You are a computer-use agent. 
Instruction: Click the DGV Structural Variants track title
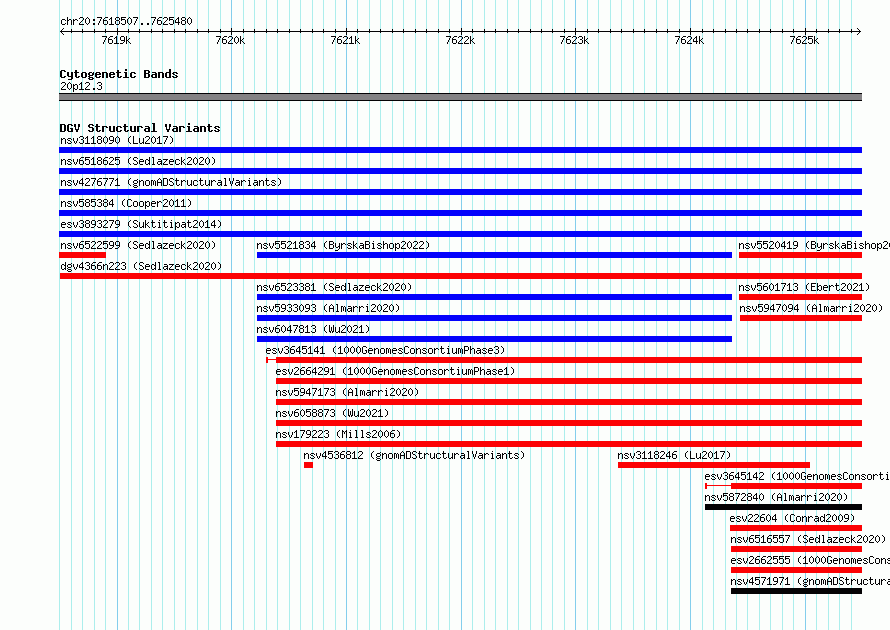coord(140,128)
